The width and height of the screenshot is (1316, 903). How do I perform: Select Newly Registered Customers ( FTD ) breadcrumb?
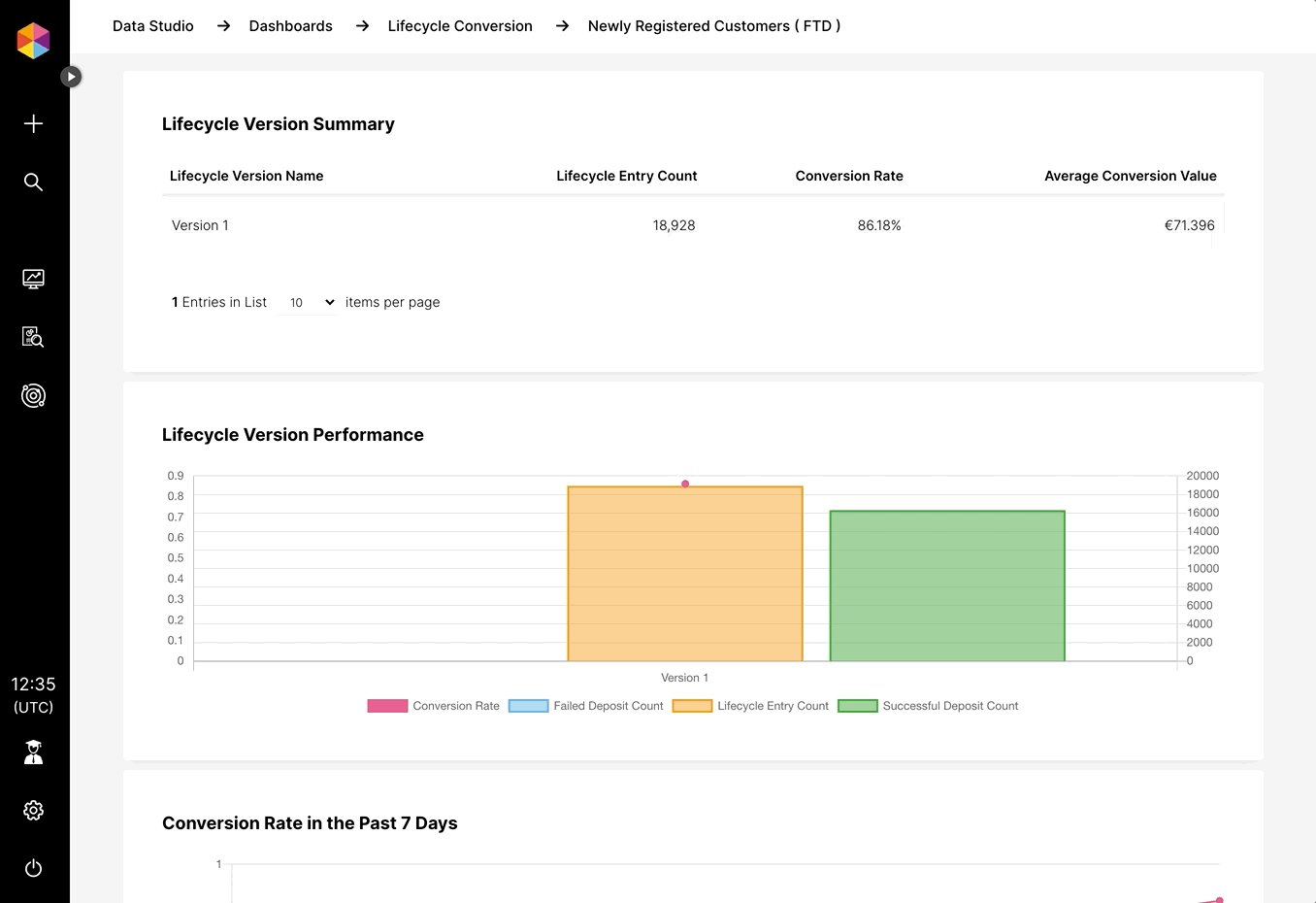coord(713,26)
